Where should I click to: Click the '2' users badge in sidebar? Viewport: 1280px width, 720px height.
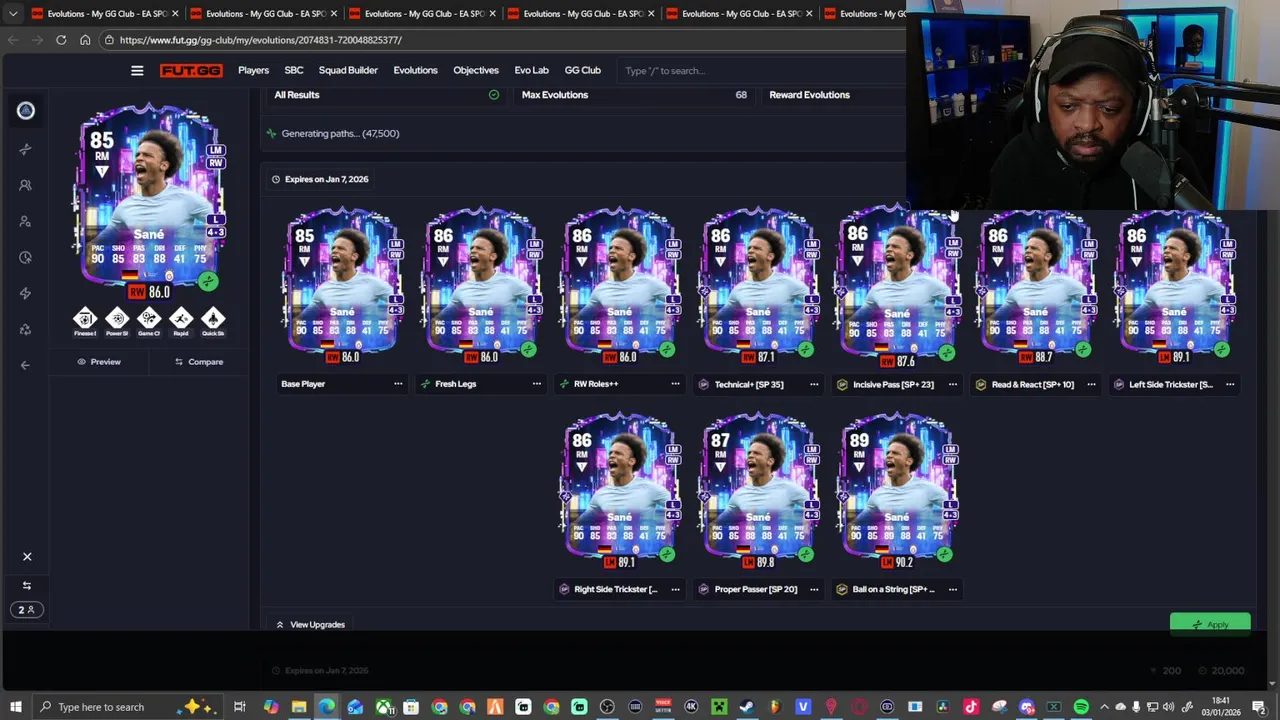point(27,610)
